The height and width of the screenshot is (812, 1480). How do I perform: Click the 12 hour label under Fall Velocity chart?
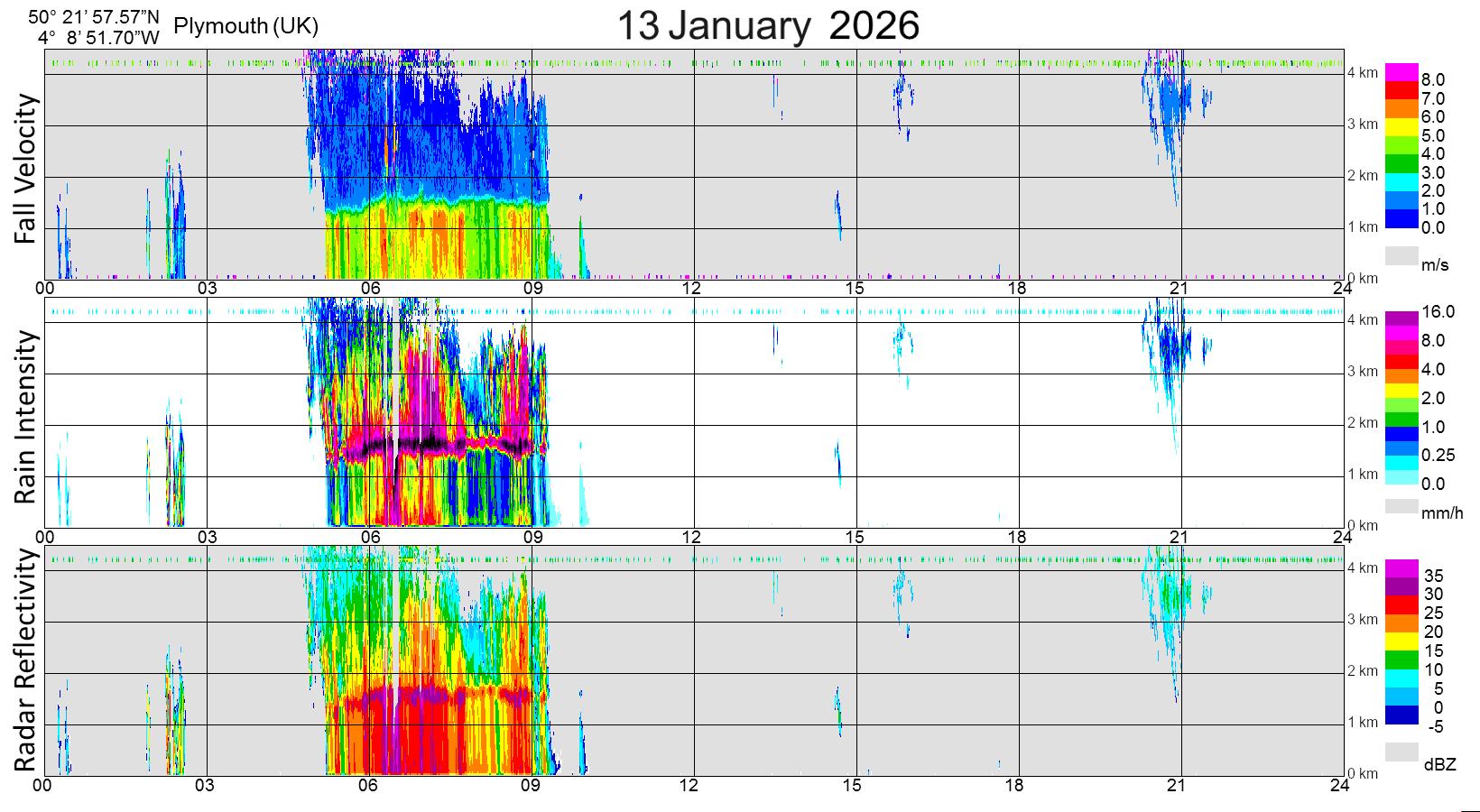691,289
